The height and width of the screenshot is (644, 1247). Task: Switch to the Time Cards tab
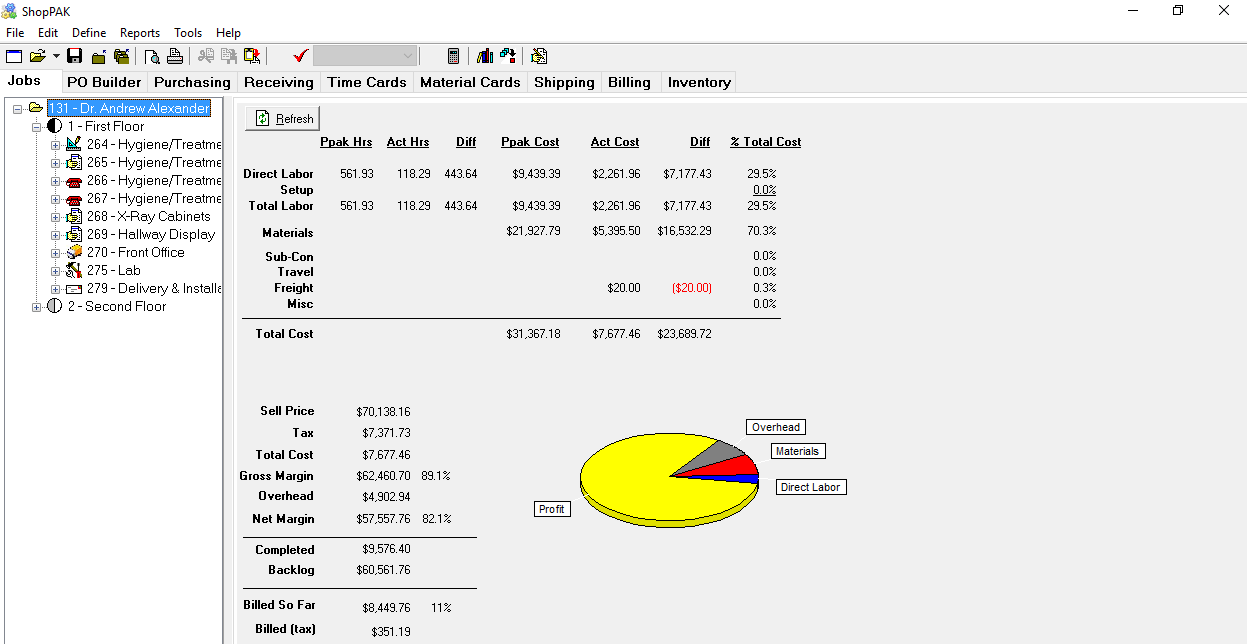[x=367, y=82]
